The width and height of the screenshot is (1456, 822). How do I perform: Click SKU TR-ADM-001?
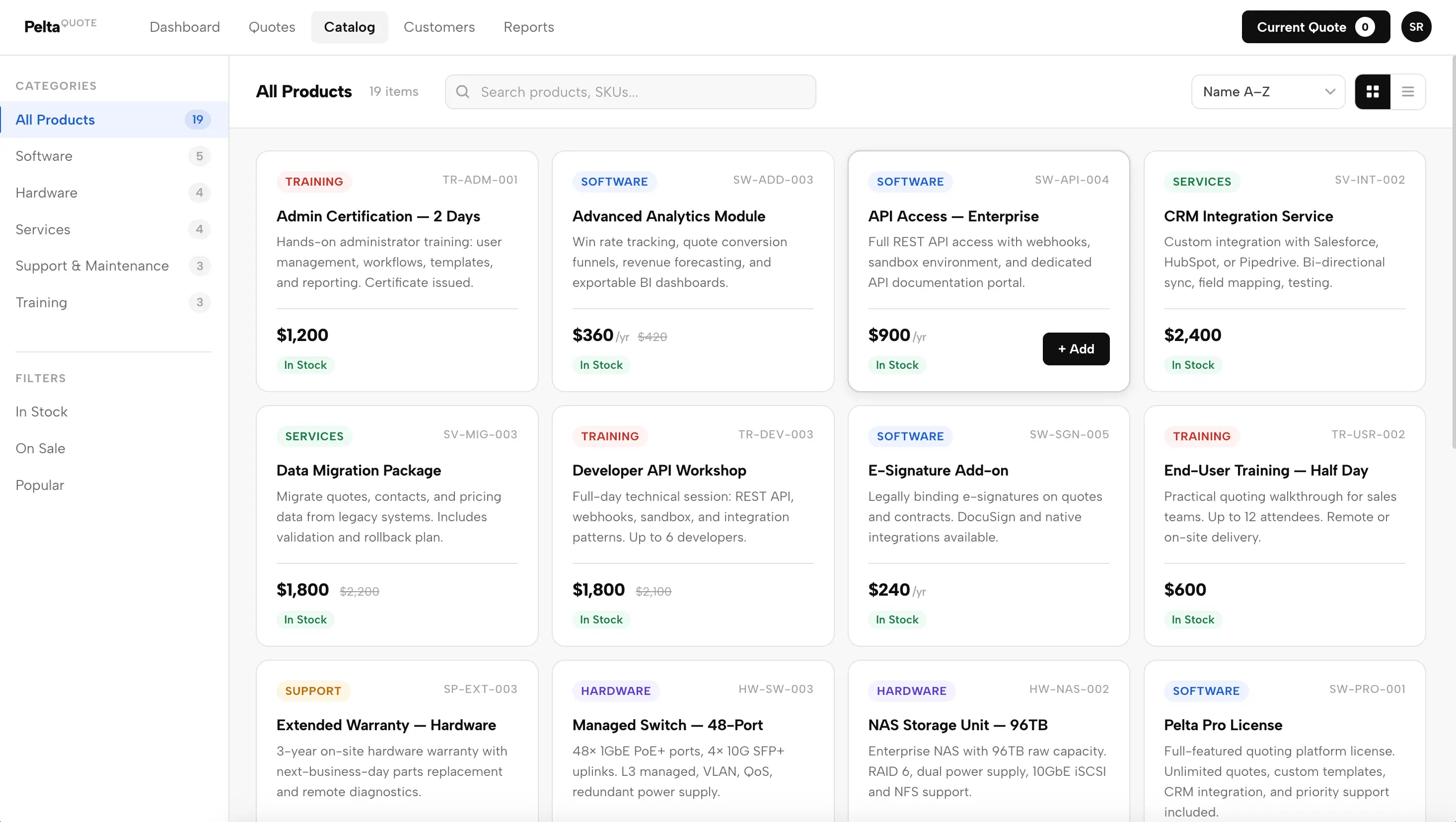[x=479, y=180]
